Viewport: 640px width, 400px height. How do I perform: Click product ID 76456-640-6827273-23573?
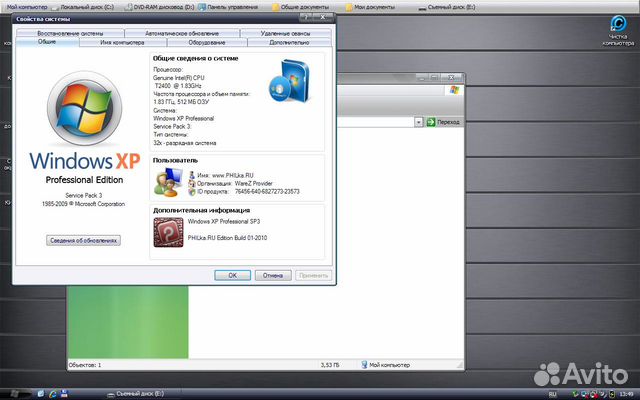(267, 191)
